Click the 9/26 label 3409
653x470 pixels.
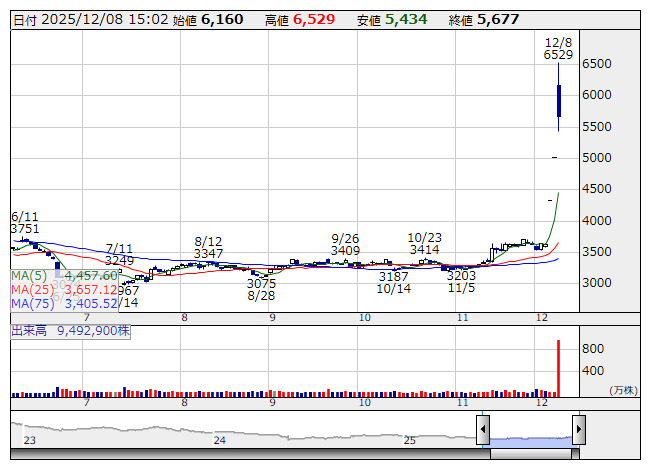[345, 250]
